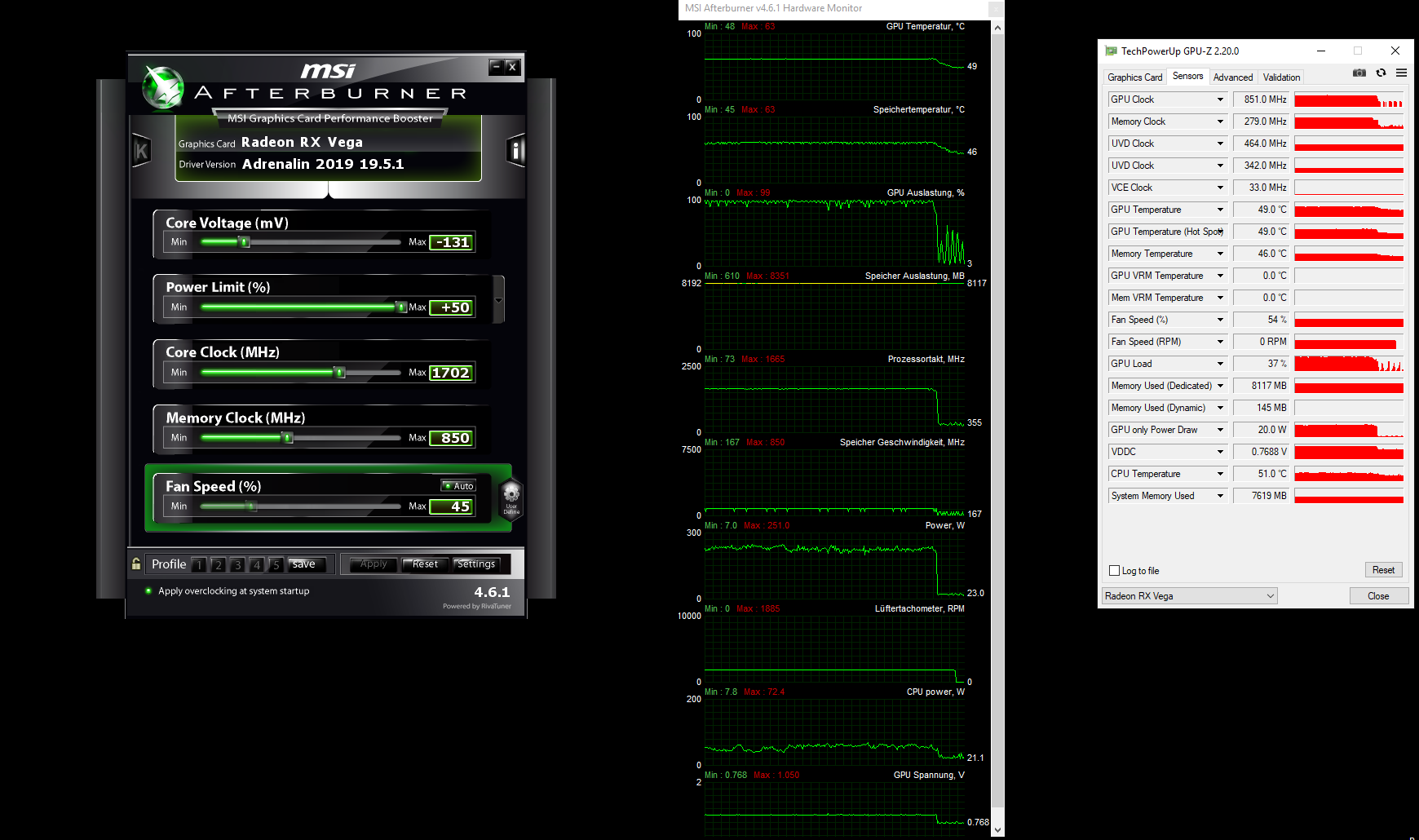Open the GPU-Z hamburger menu
Screen dimensions: 1419x840
(x=1401, y=73)
